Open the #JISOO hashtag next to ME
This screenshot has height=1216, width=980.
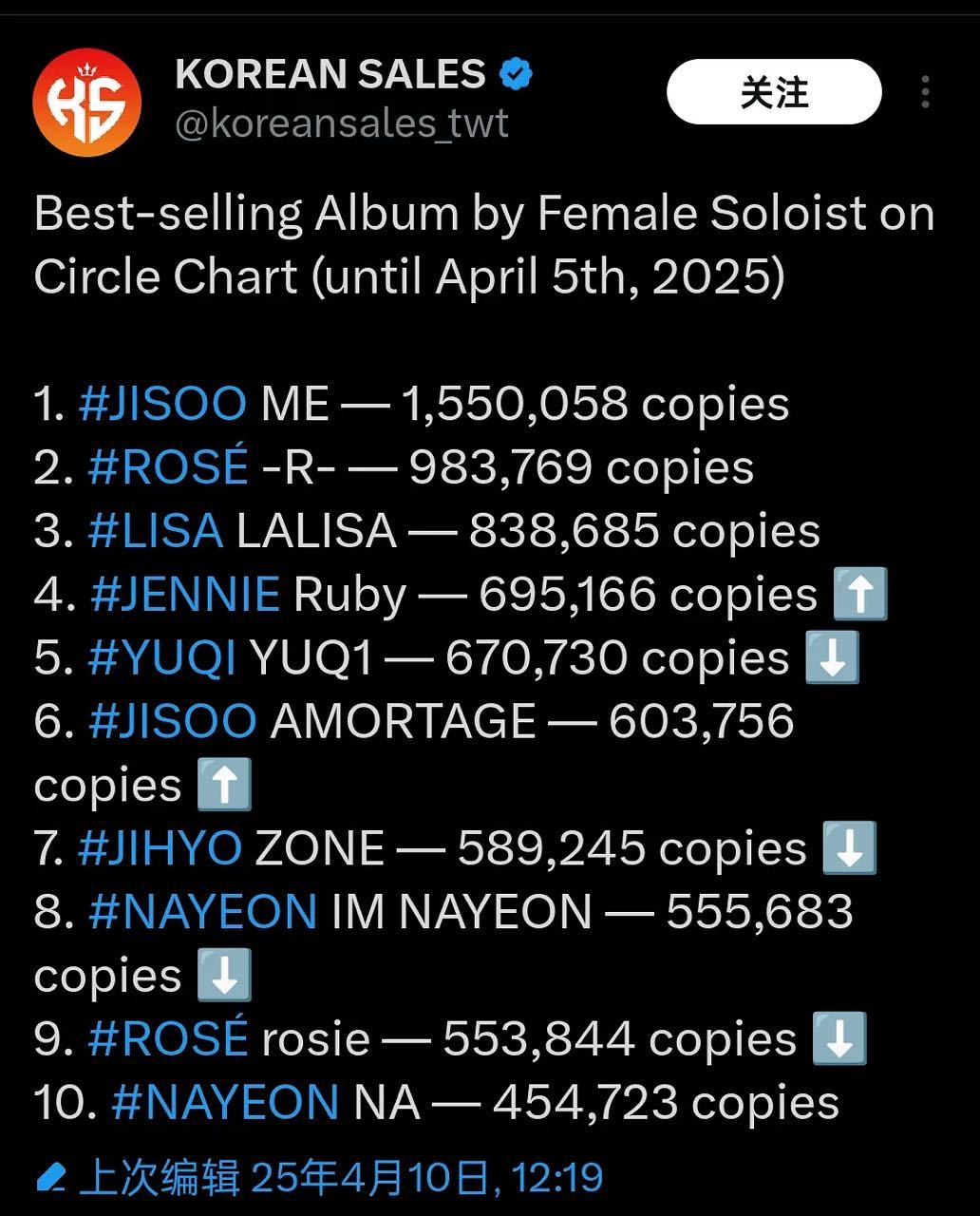click(x=162, y=404)
